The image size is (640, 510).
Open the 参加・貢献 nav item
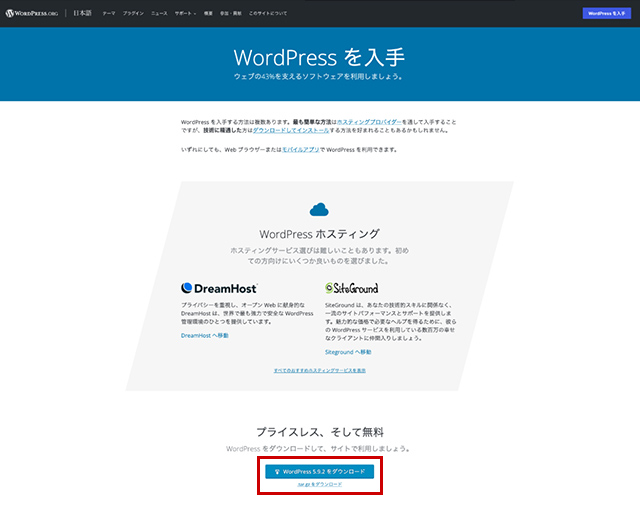pos(232,14)
